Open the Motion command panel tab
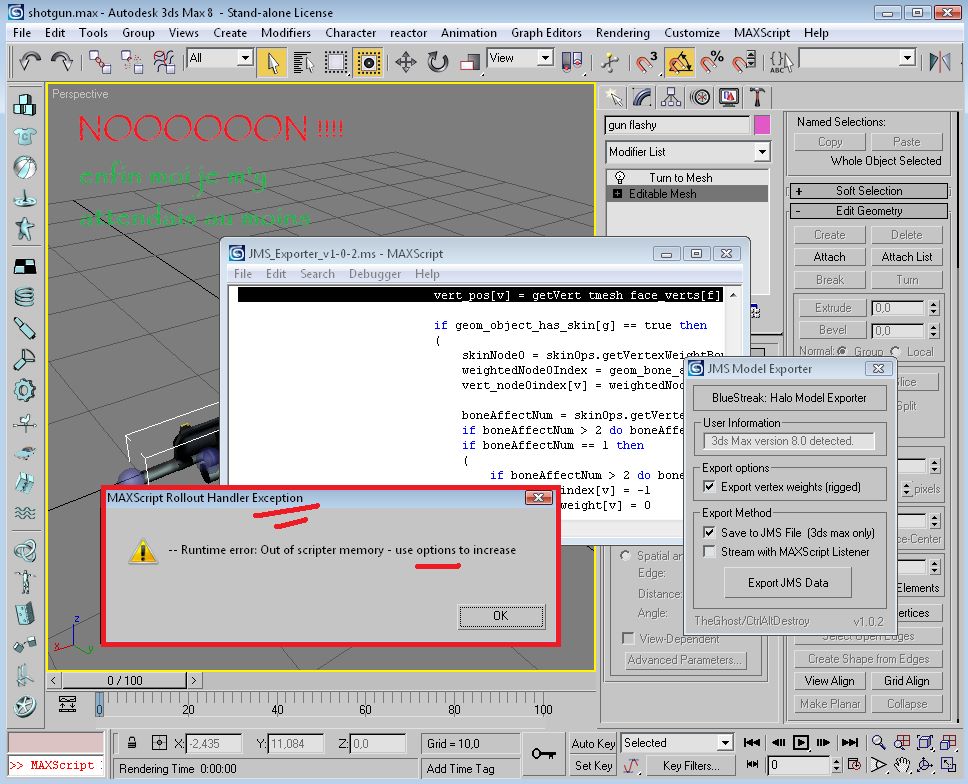Viewport: 968px width, 784px height. (700, 98)
